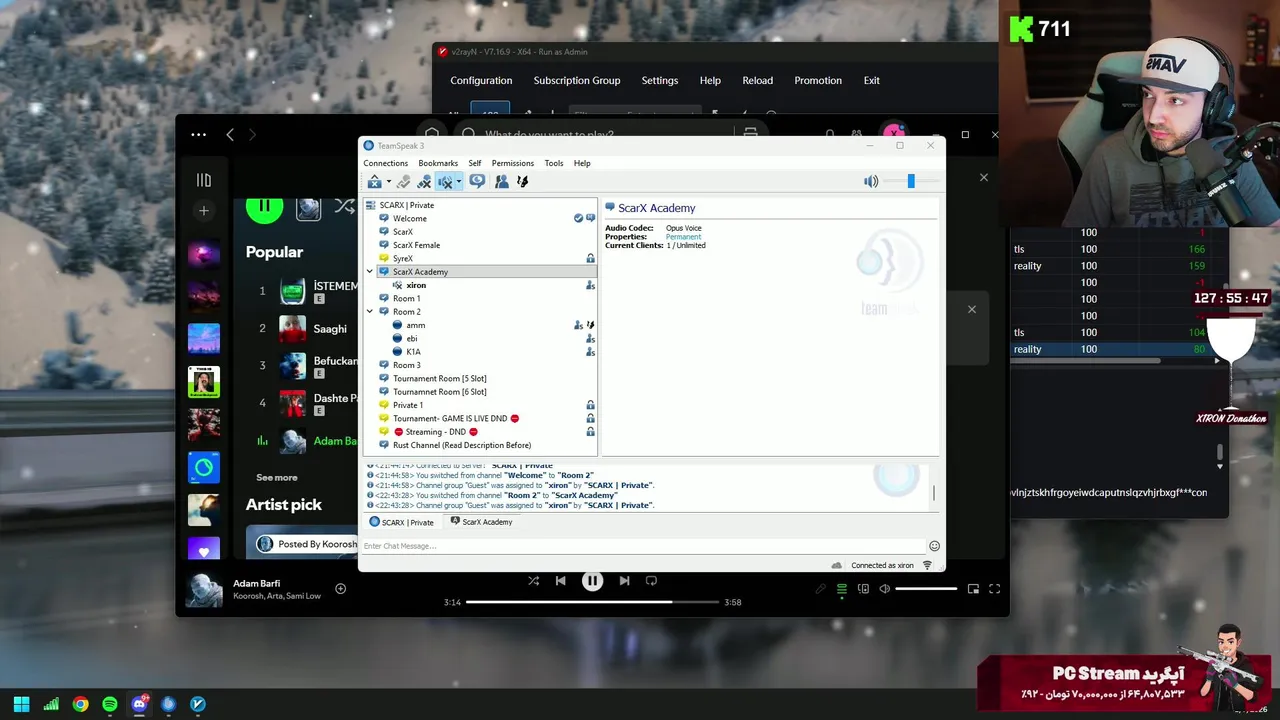Click the plus create icon in Spotify sidebar
The image size is (1280, 720).
click(x=204, y=211)
